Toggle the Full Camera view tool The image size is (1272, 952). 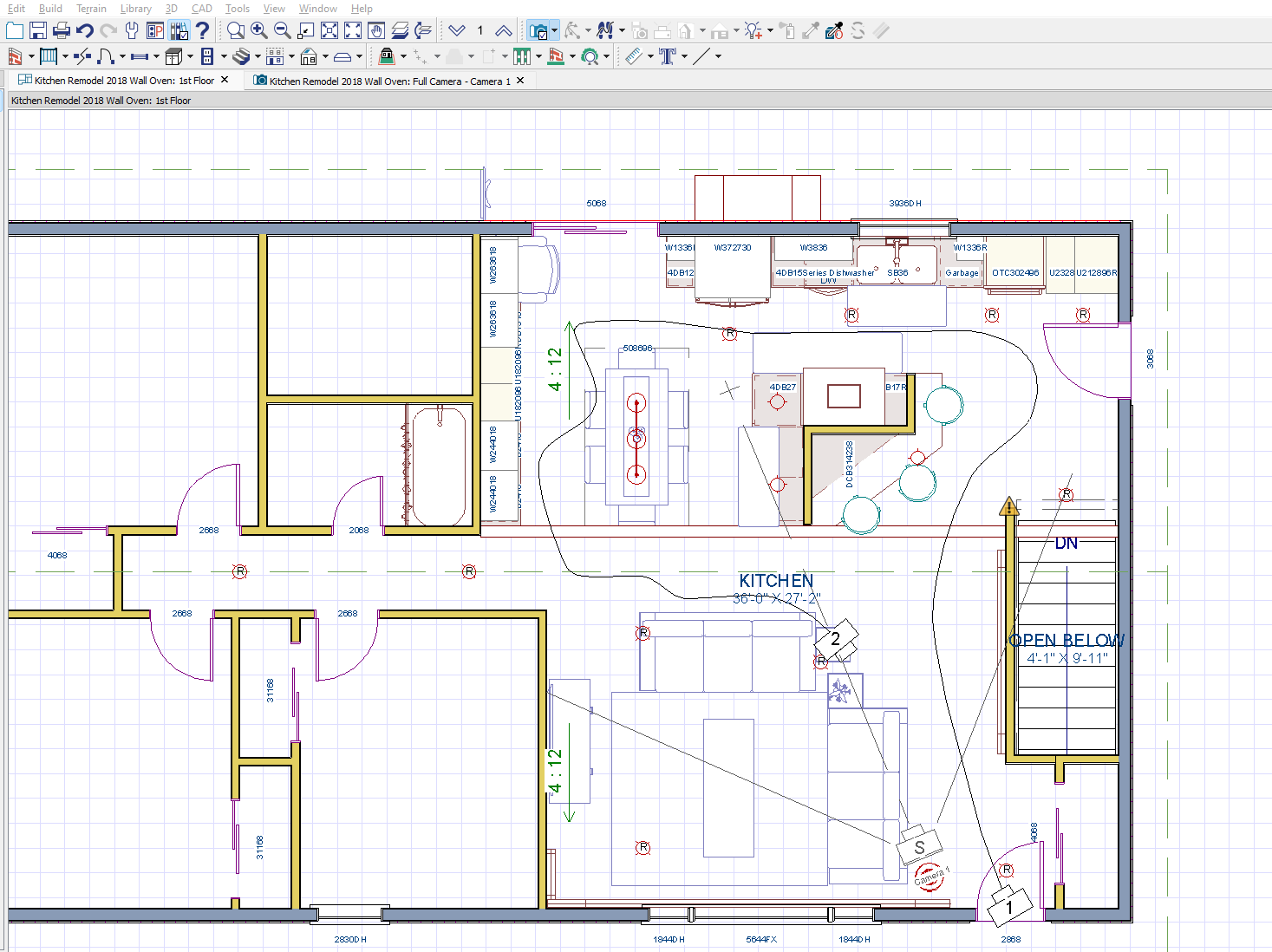(538, 31)
